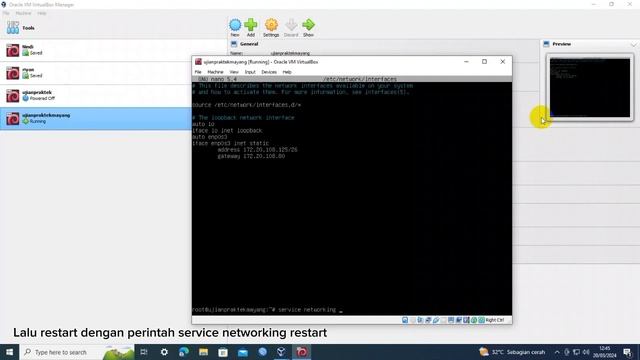Image resolution: width=640 pixels, height=360 pixels.
Task: Open Task View on the taskbar
Action: (x=144, y=352)
